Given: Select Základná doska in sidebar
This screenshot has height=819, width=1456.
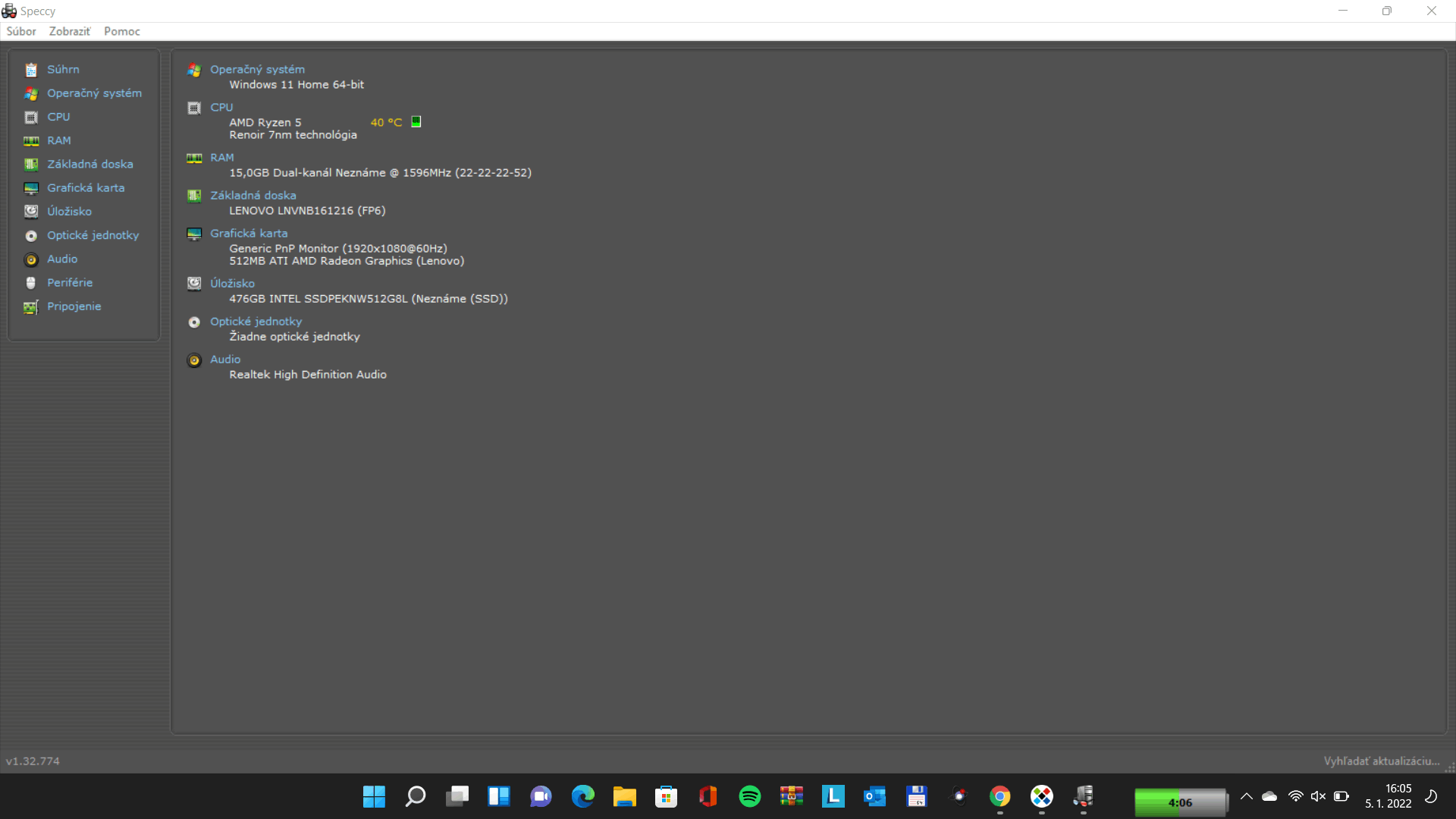Looking at the screenshot, I should pyautogui.click(x=89, y=164).
